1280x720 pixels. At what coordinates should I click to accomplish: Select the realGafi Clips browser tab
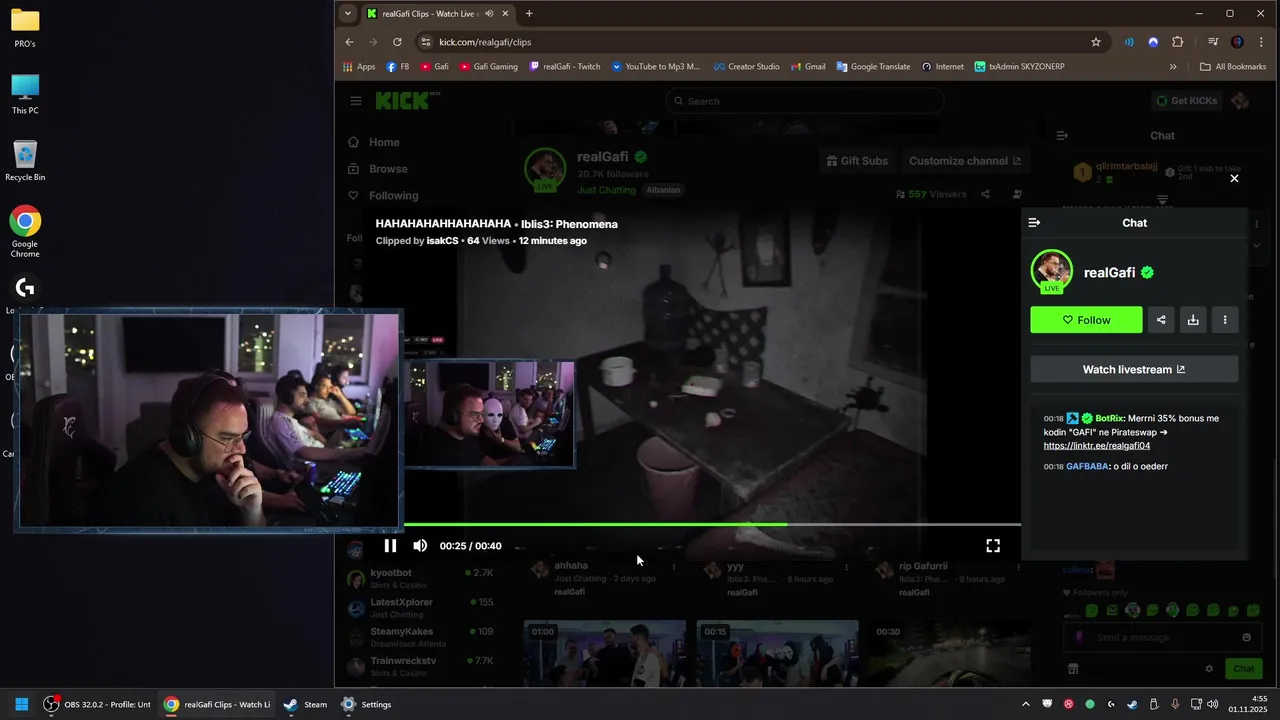pos(438,13)
